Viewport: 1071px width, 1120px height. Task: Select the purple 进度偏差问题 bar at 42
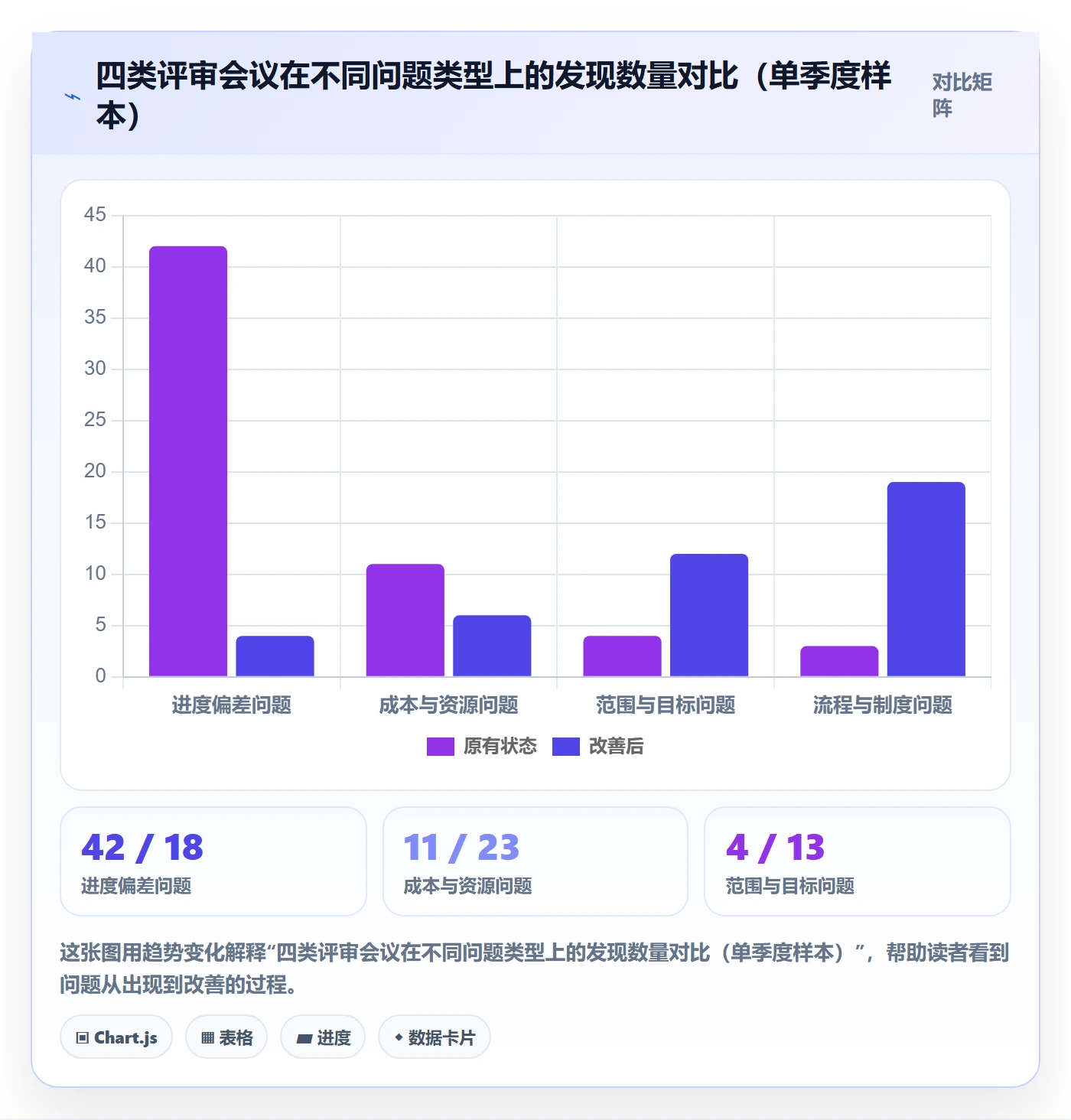pyautogui.click(x=188, y=461)
